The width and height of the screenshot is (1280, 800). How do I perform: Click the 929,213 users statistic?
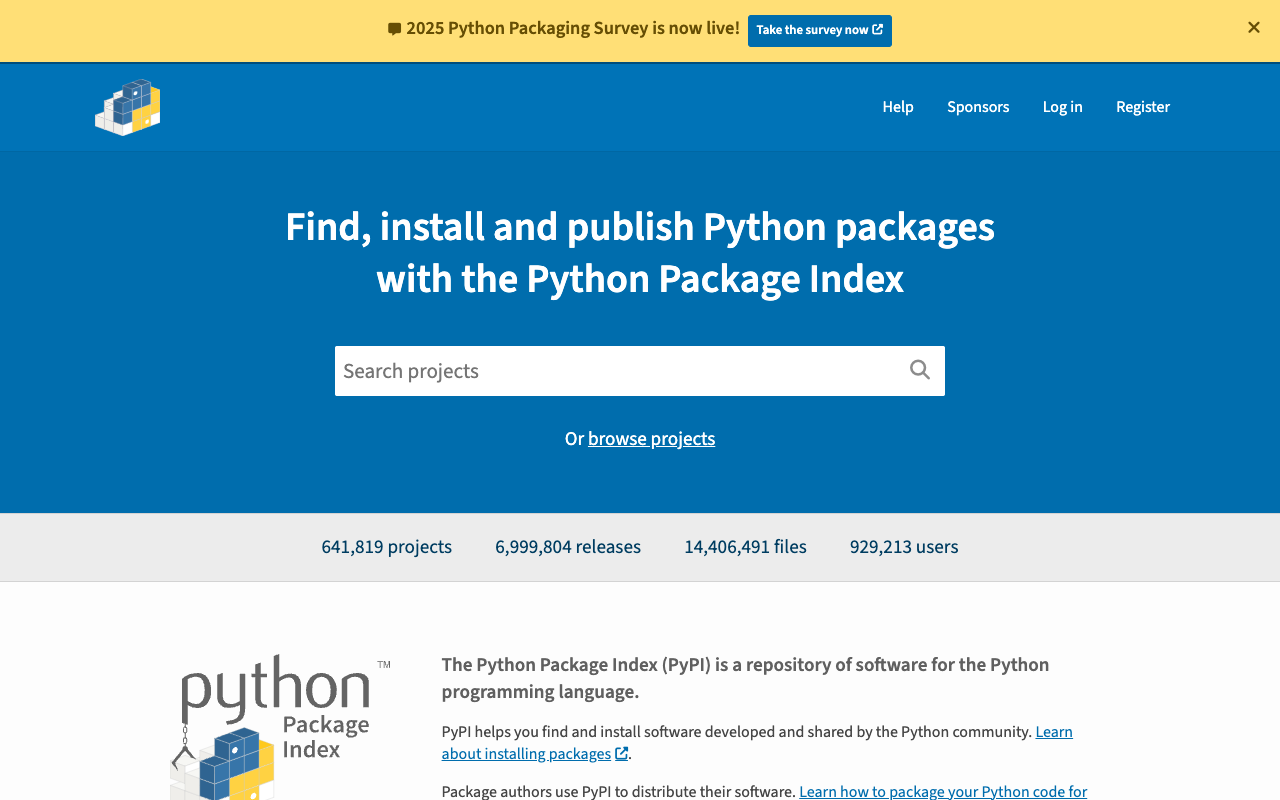(904, 547)
